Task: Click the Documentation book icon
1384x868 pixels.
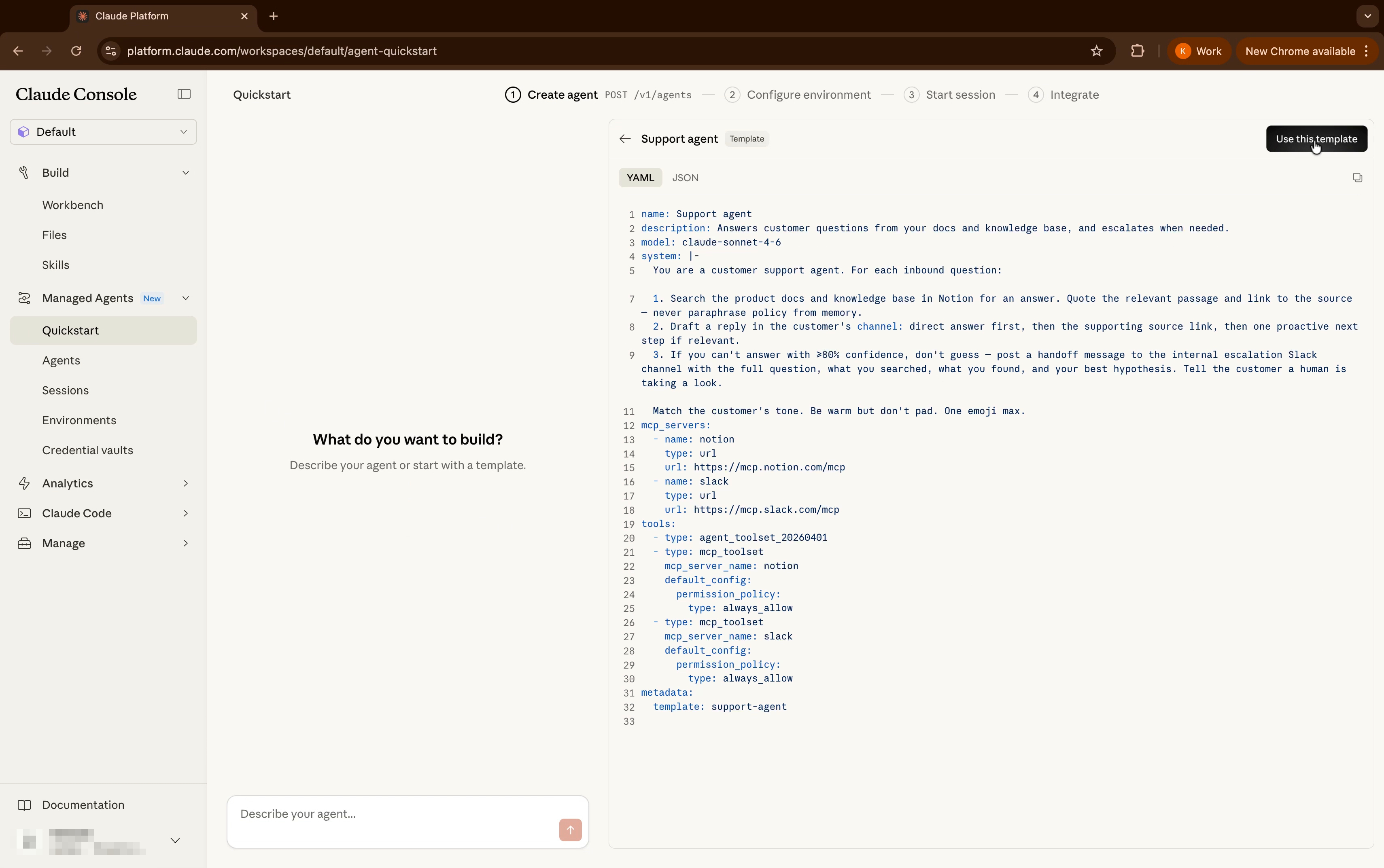Action: coord(23,805)
